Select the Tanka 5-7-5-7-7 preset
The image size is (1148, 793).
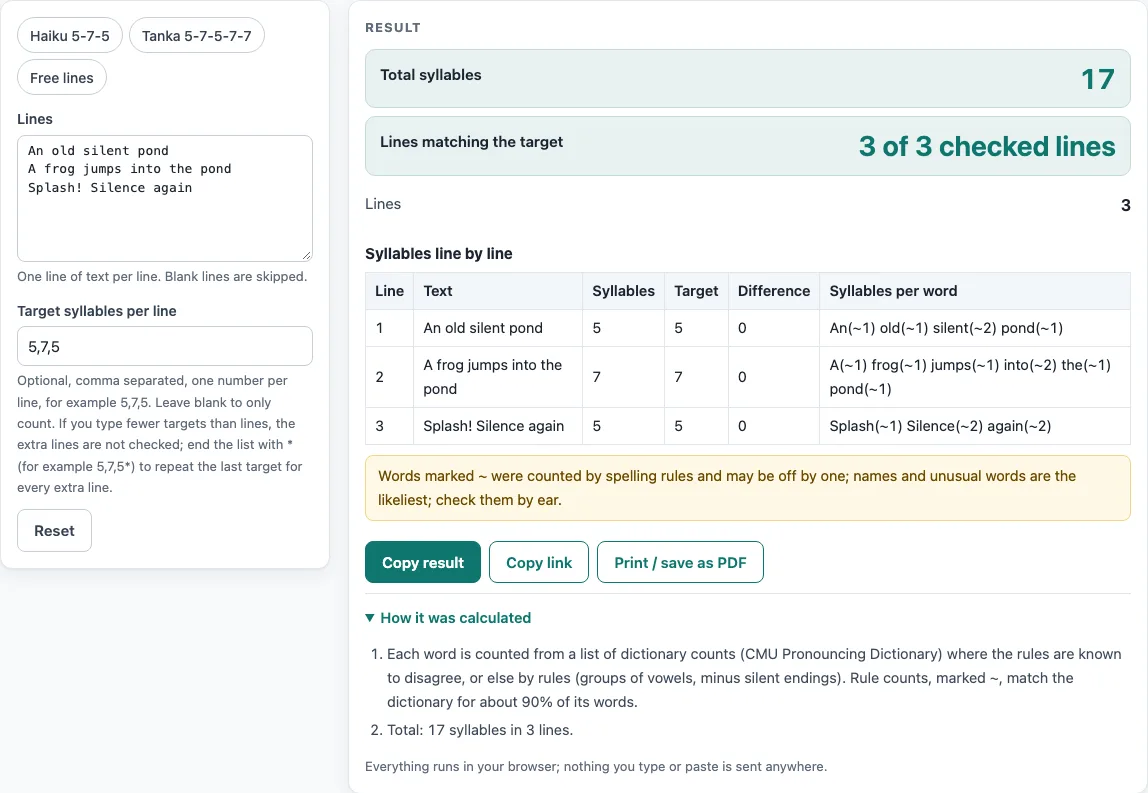tap(196, 35)
